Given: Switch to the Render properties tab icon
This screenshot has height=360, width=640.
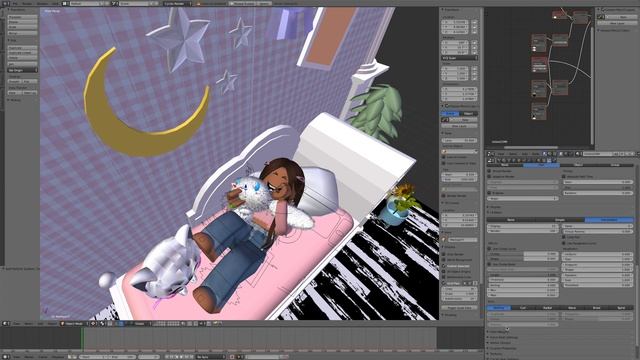Looking at the screenshot, I should [x=499, y=160].
